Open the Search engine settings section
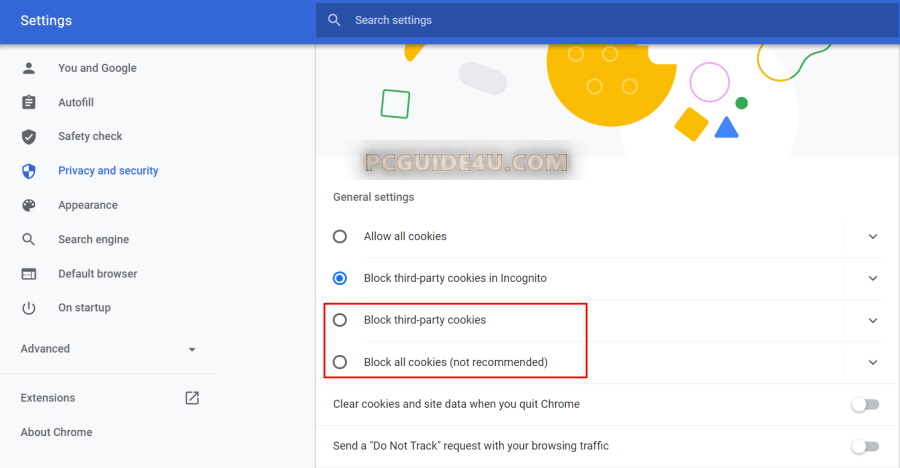The image size is (900, 468). [x=93, y=239]
